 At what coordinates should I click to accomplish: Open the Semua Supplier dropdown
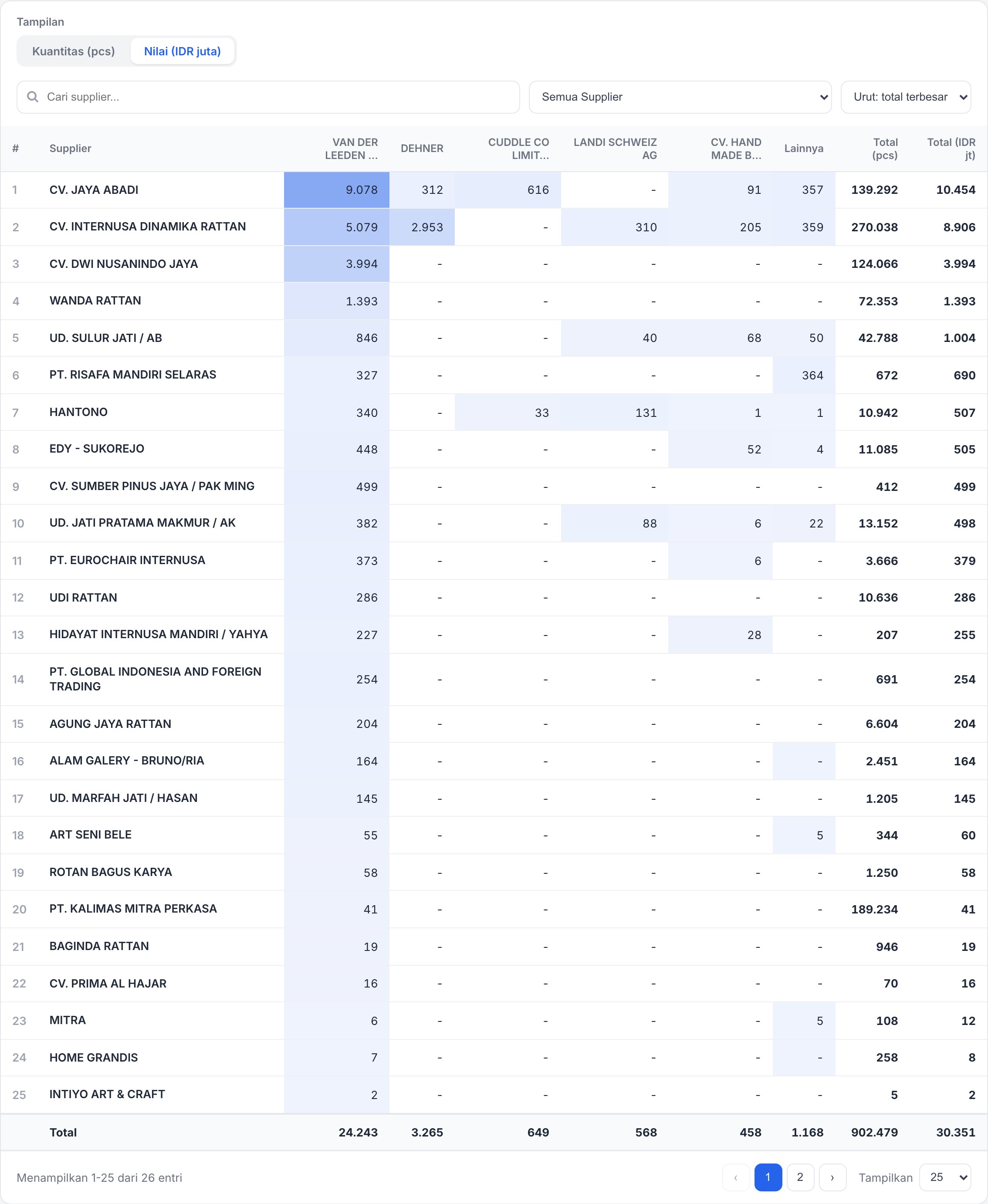pos(680,97)
